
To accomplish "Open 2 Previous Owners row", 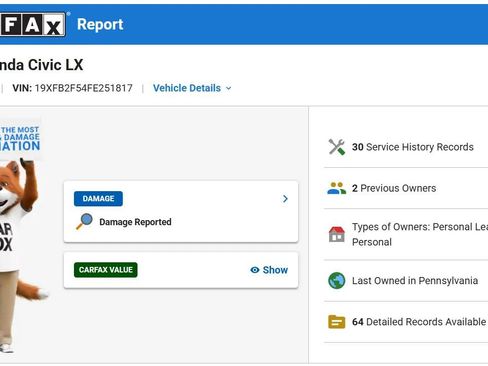I will (x=394, y=188).
